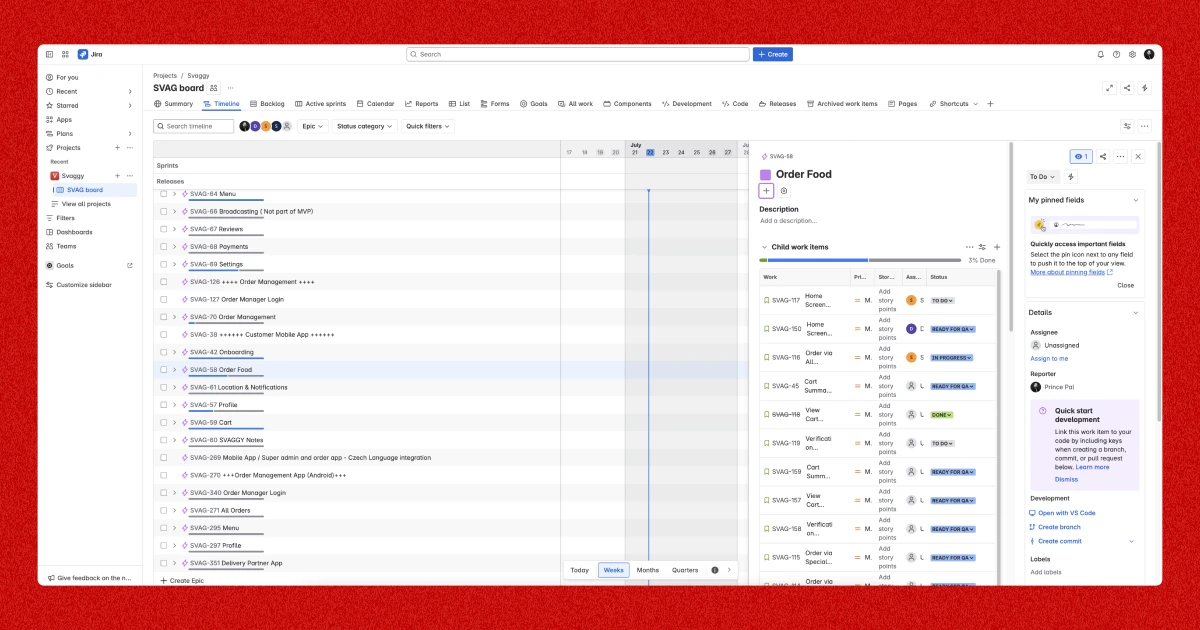Collapse the Child work items section
This screenshot has height=630, width=1200.
click(763, 246)
